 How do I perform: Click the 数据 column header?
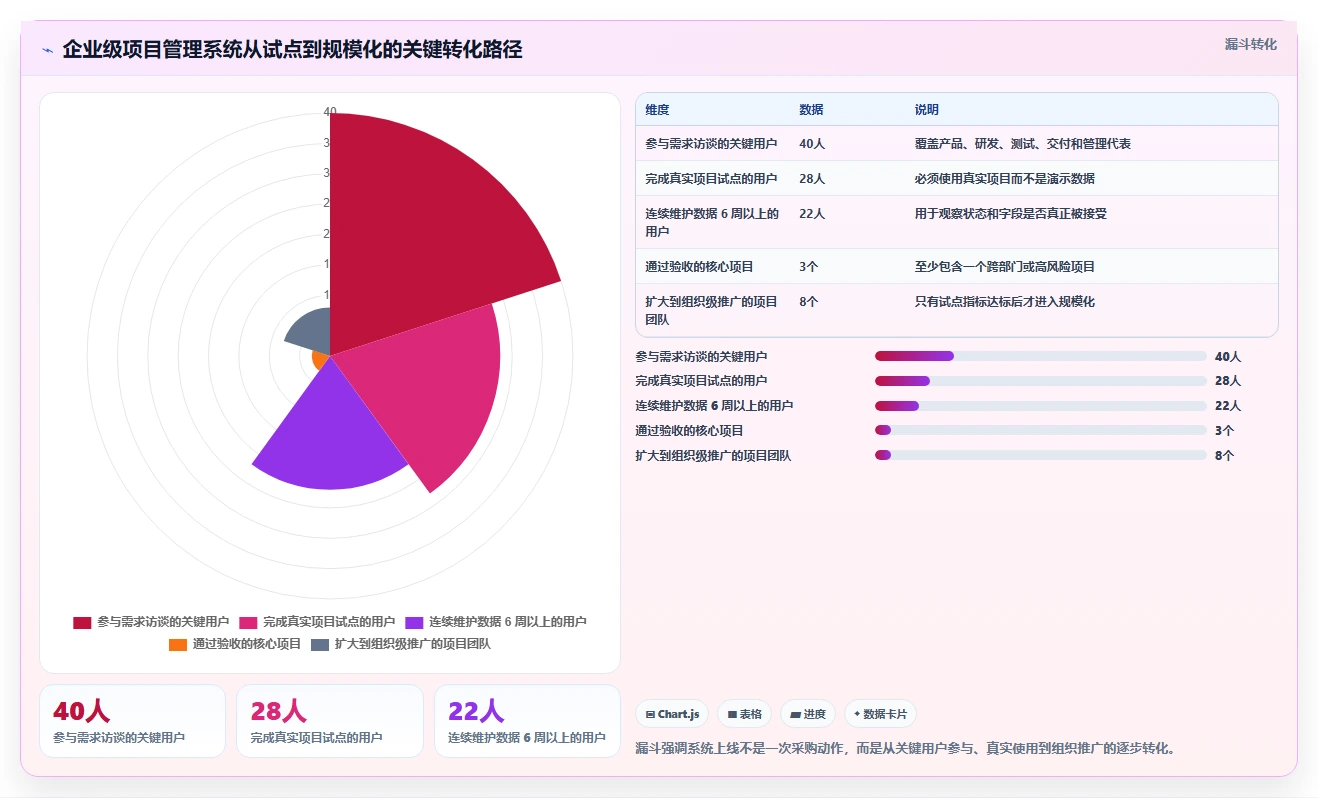tap(812, 110)
